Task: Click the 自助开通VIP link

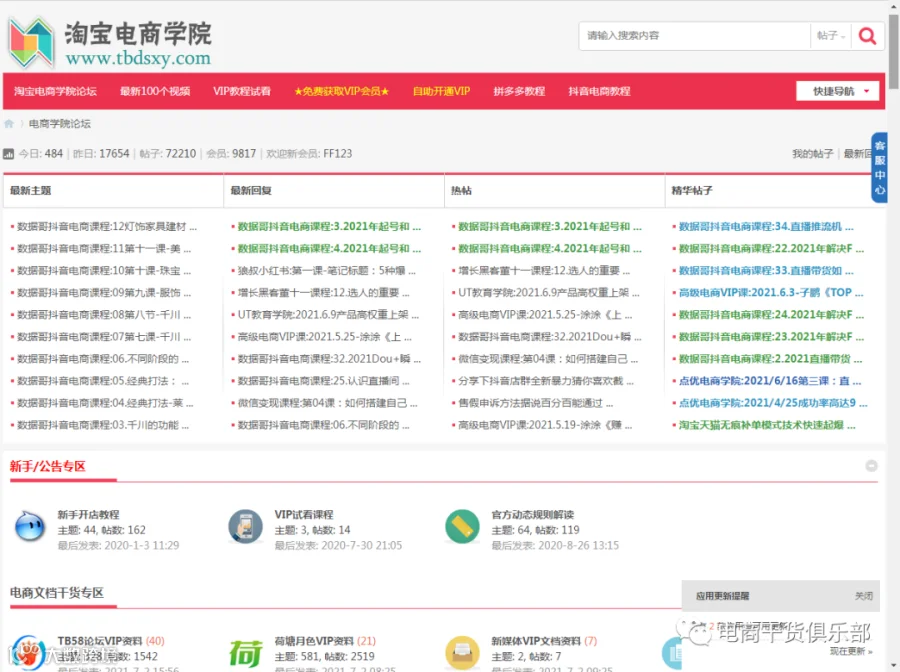Action: 441,91
